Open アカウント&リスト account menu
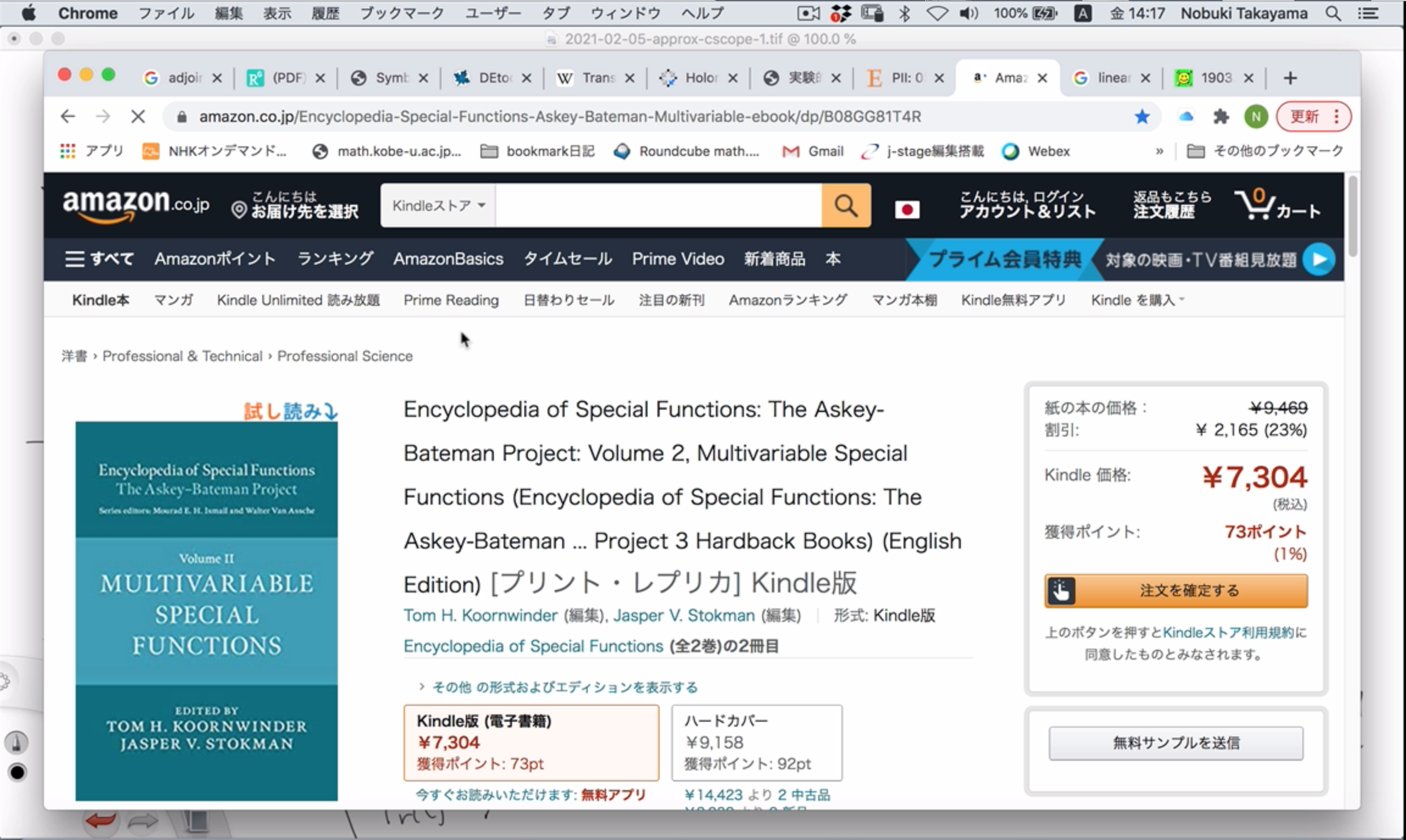Image resolution: width=1406 pixels, height=840 pixels. 1027,205
